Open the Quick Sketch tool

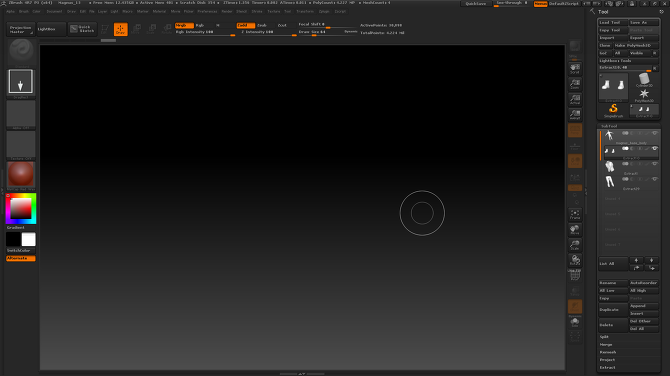tap(82, 29)
